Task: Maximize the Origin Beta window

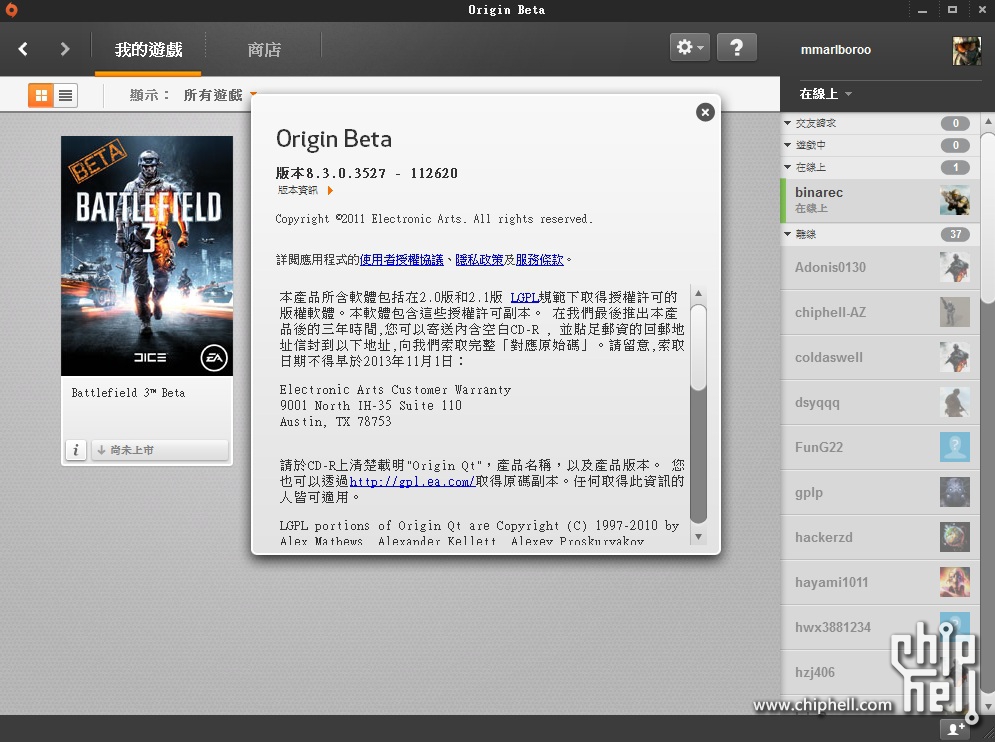Action: tap(952, 10)
